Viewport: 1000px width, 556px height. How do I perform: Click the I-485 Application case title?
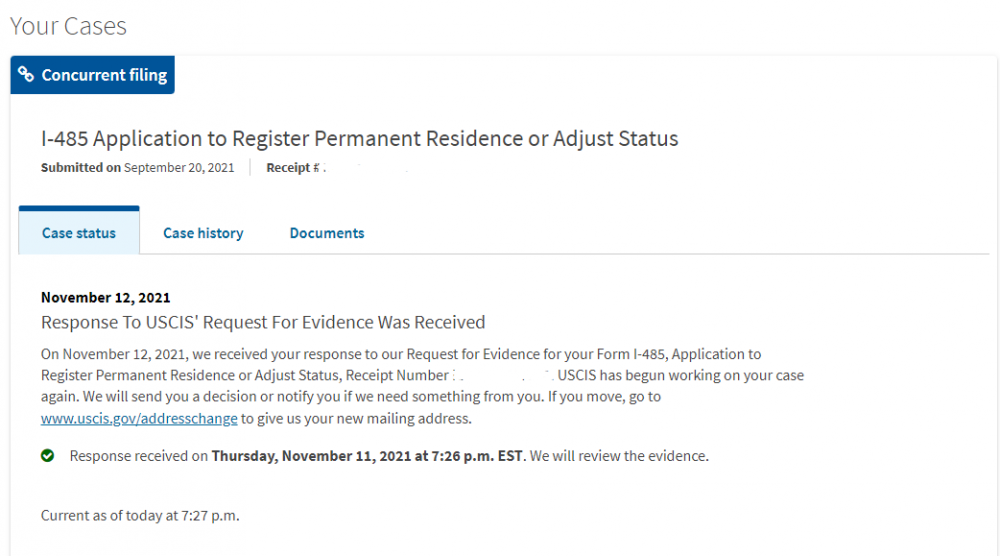[x=360, y=138]
